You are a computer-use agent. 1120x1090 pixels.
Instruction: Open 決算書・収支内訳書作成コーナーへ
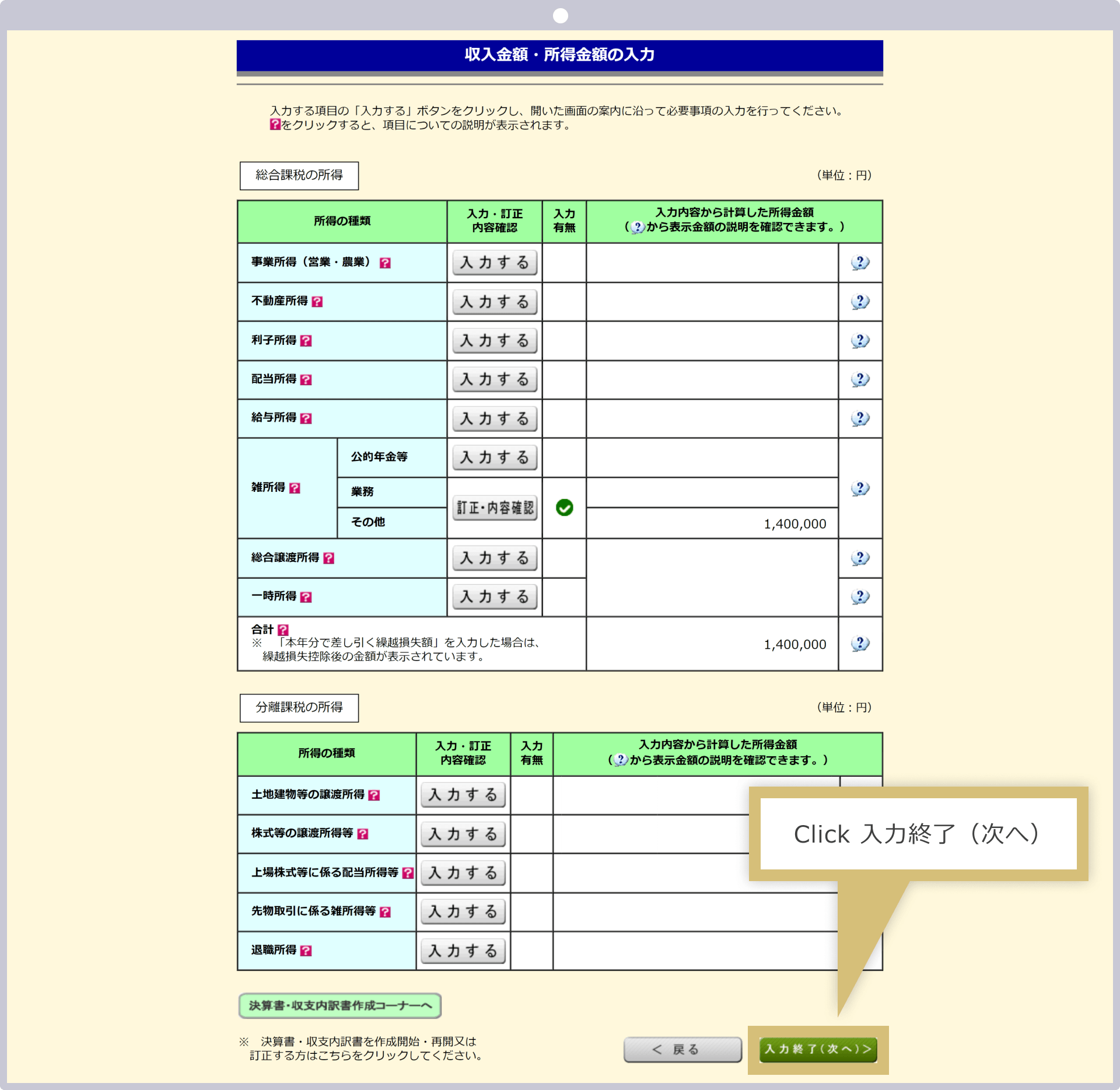tap(340, 1005)
